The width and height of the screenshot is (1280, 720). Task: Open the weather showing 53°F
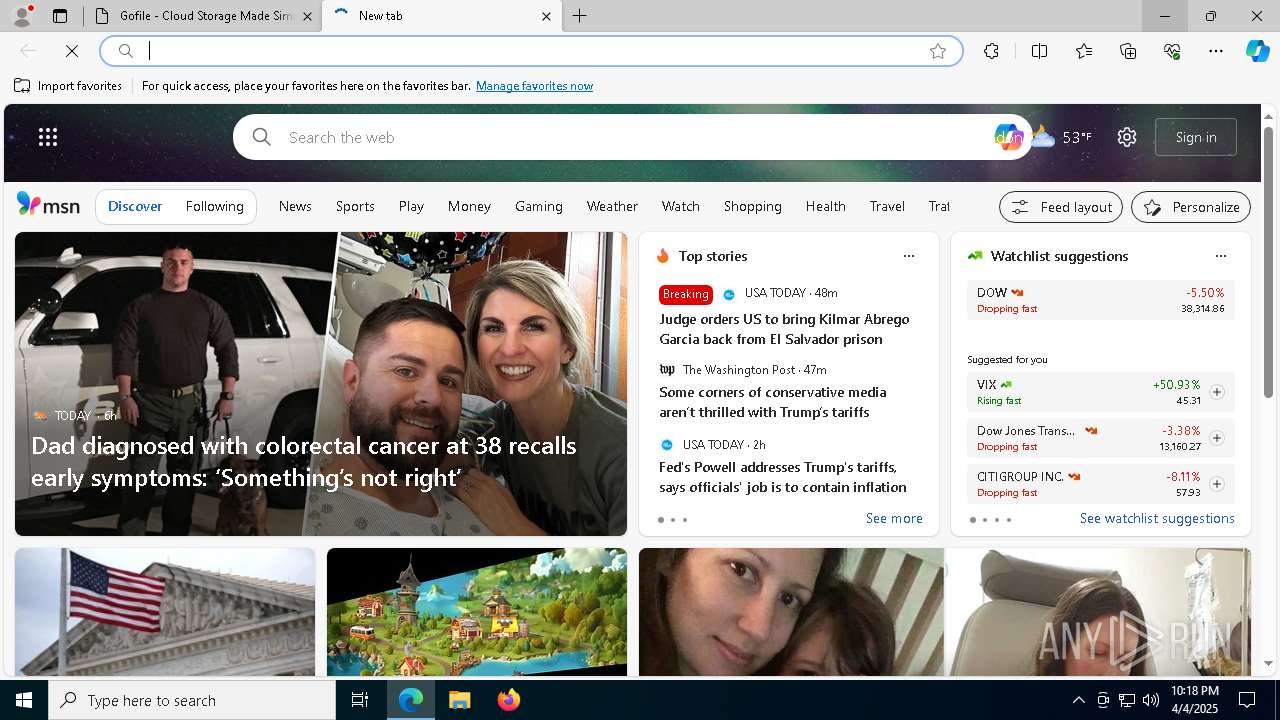tap(1062, 137)
